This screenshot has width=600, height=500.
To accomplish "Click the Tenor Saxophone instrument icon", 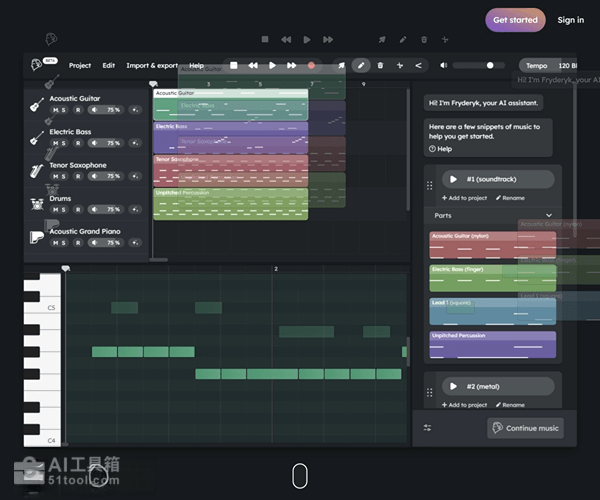I will (36, 170).
